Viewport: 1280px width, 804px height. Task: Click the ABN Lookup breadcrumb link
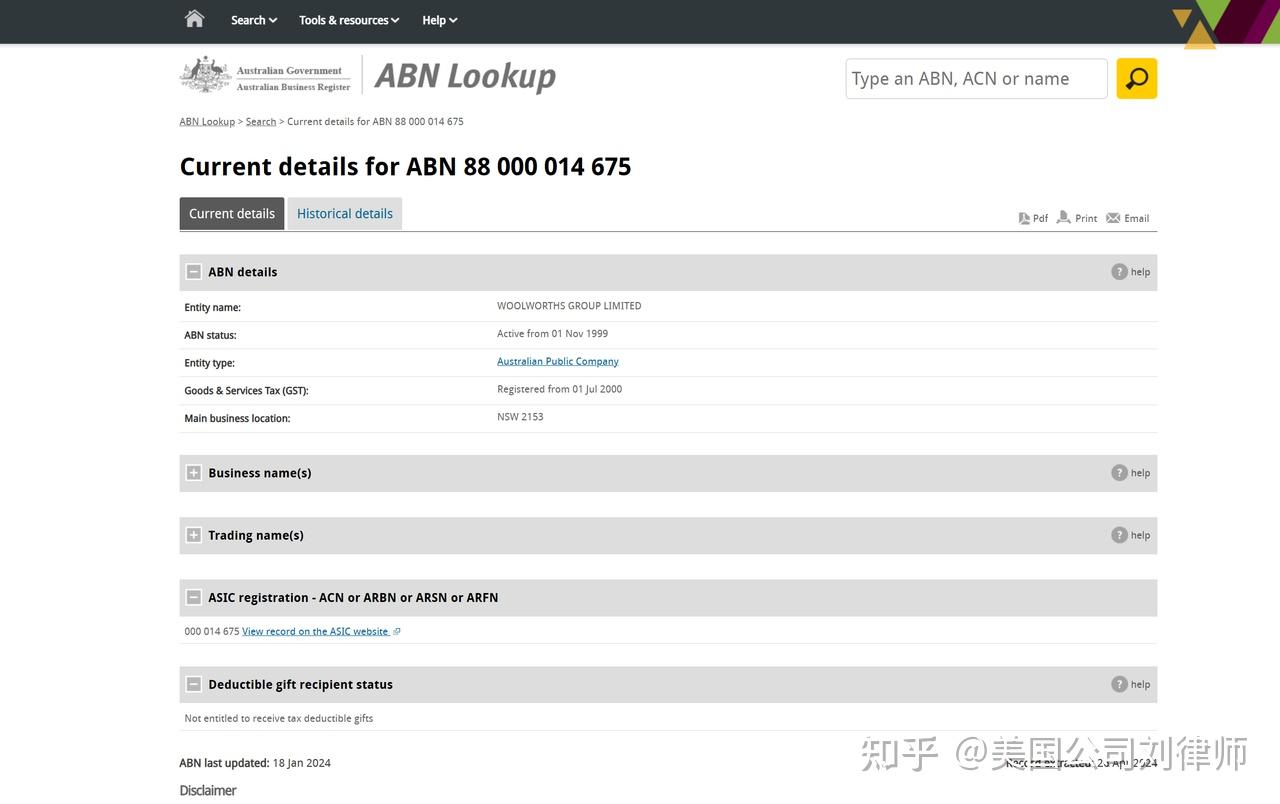tap(207, 122)
